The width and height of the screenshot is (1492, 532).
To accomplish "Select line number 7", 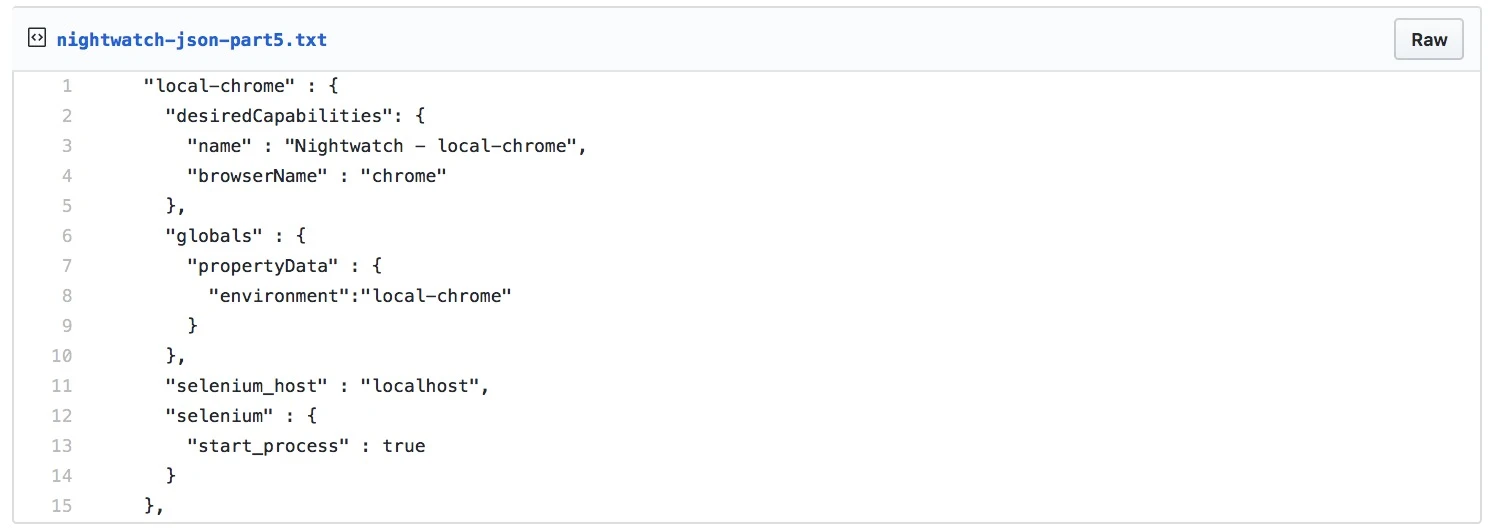I will (66, 266).
